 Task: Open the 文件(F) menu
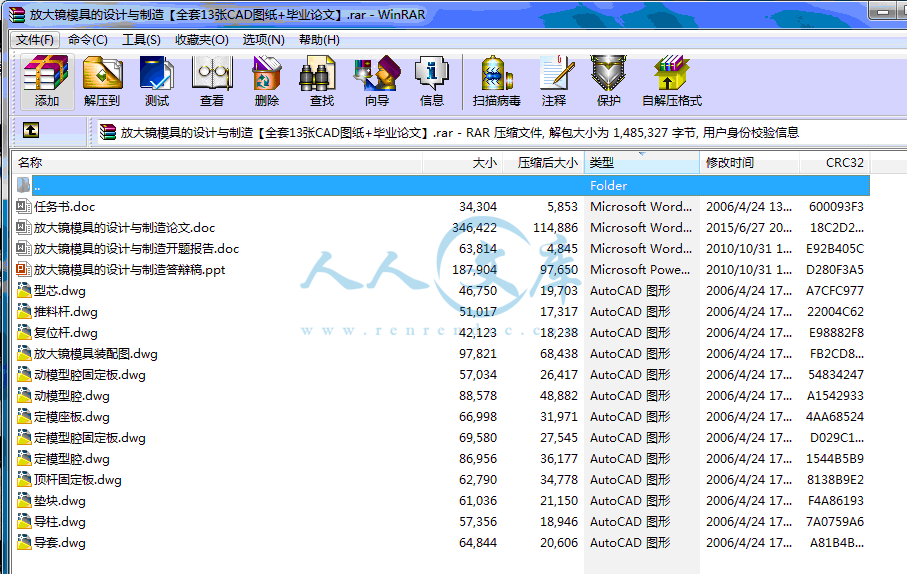click(35, 40)
